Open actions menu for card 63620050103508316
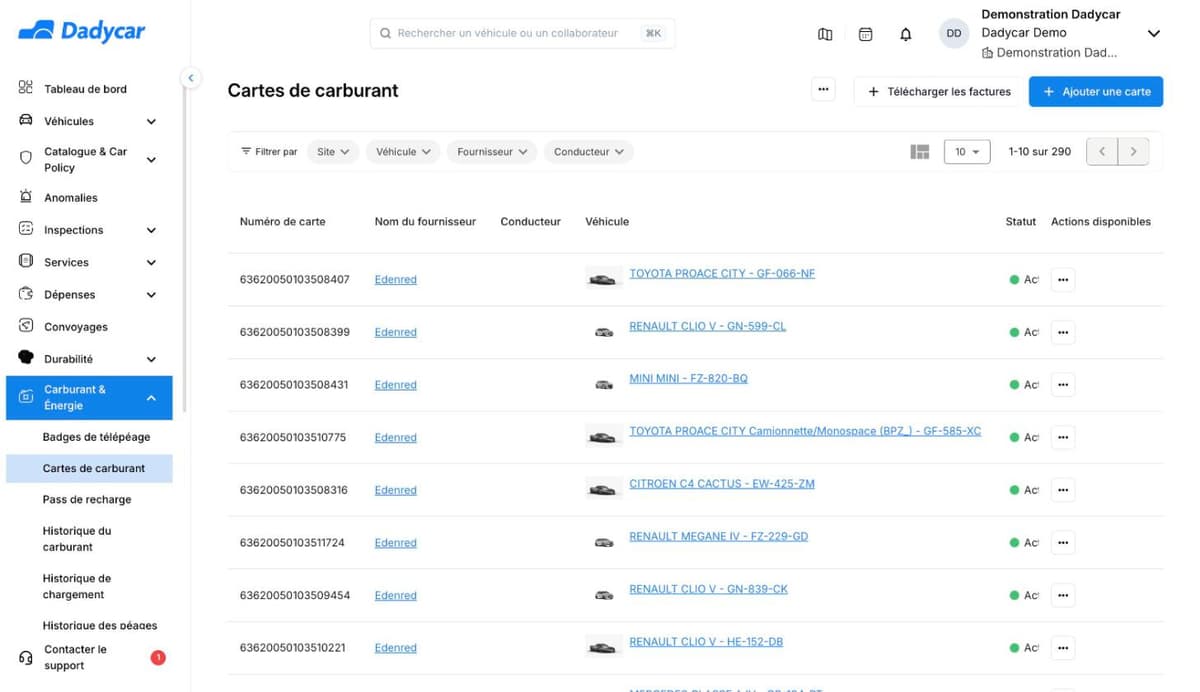Image resolution: width=1200 pixels, height=692 pixels. 1063,490
